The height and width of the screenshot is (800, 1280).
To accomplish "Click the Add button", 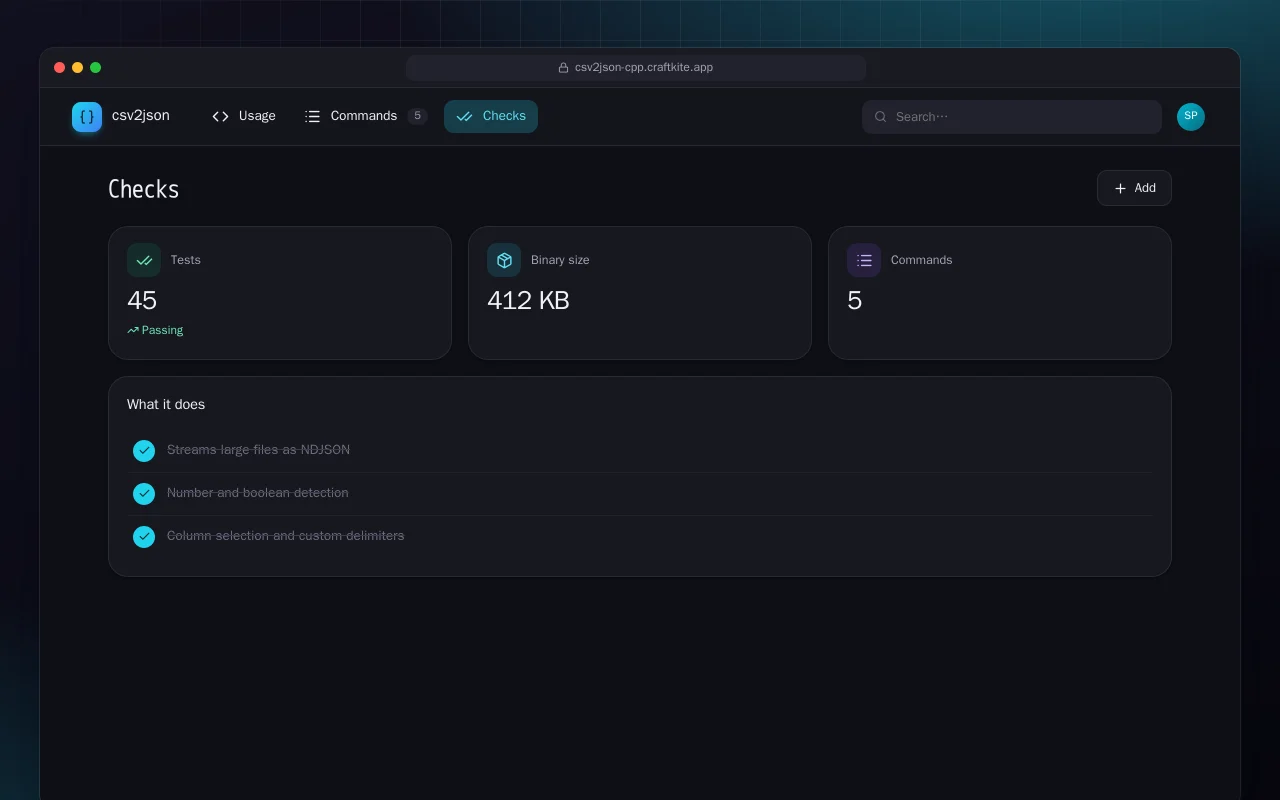I will coord(1134,188).
